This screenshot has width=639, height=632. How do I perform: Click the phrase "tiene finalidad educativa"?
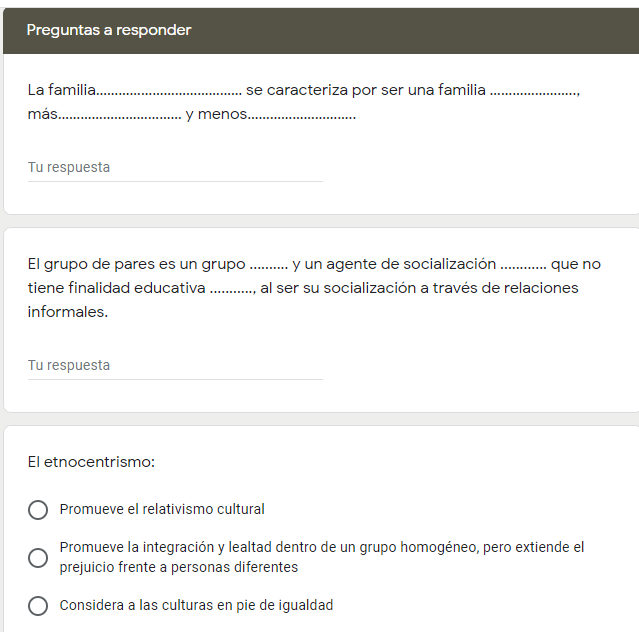click(x=117, y=288)
